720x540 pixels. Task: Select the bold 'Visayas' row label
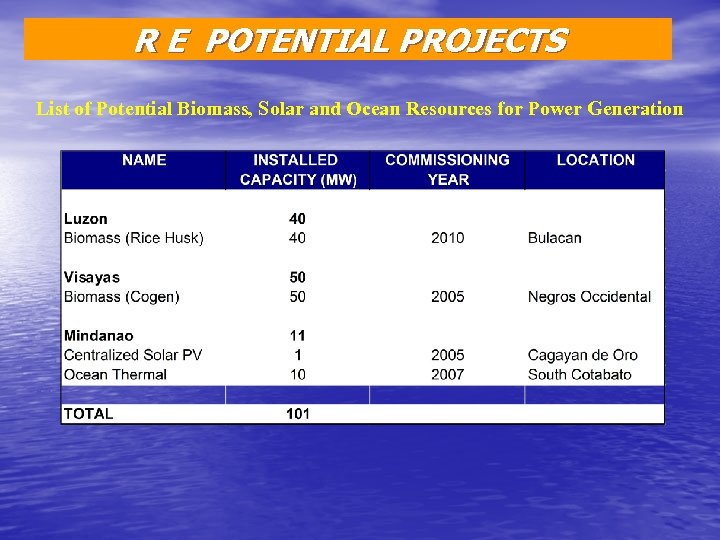92,277
